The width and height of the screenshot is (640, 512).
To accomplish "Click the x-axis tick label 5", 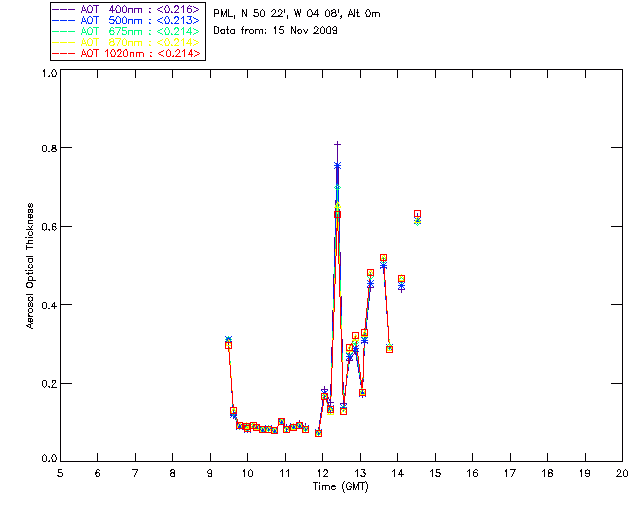I will (x=60, y=473).
